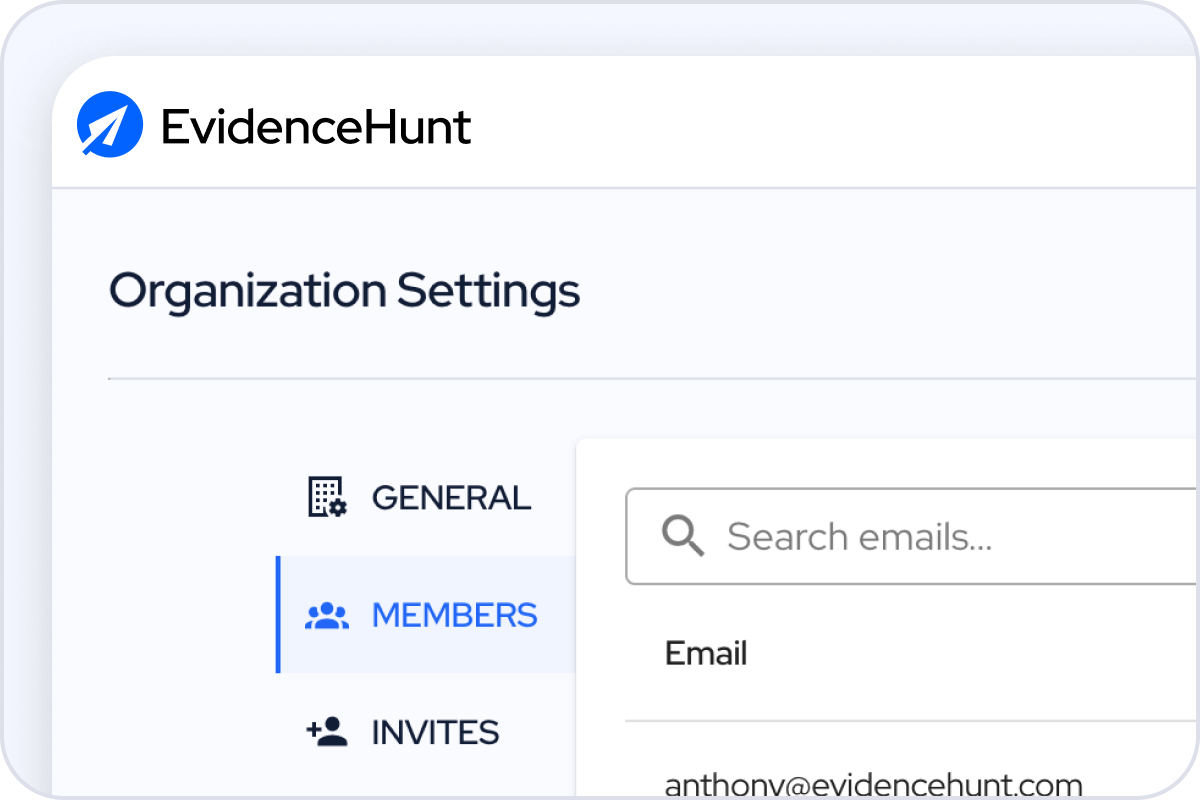The image size is (1200, 800).
Task: Click the EvidenceHunt paper plane logo icon
Action: tap(112, 124)
